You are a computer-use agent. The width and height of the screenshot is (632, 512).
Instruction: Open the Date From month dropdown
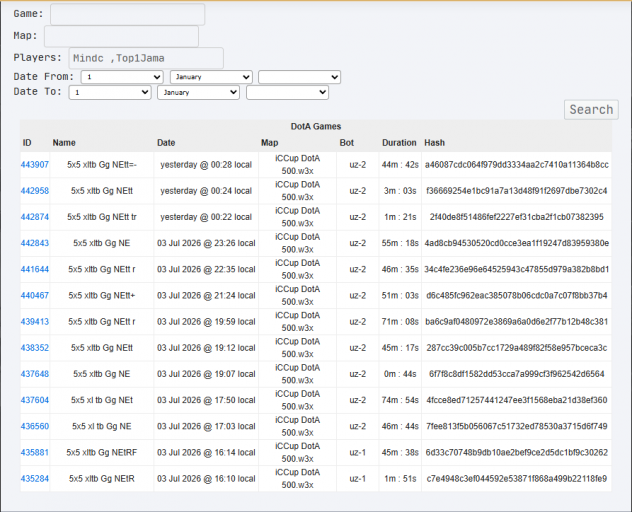click(x=211, y=77)
